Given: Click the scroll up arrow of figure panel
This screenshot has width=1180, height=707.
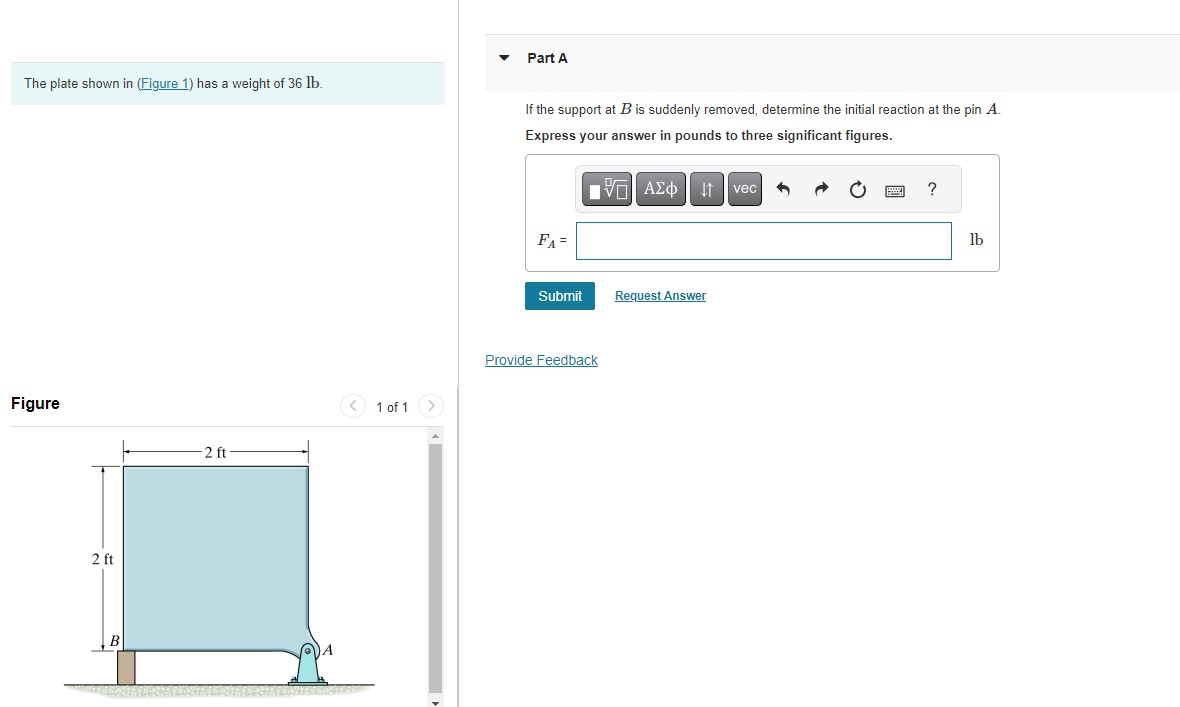Looking at the screenshot, I should pyautogui.click(x=435, y=435).
